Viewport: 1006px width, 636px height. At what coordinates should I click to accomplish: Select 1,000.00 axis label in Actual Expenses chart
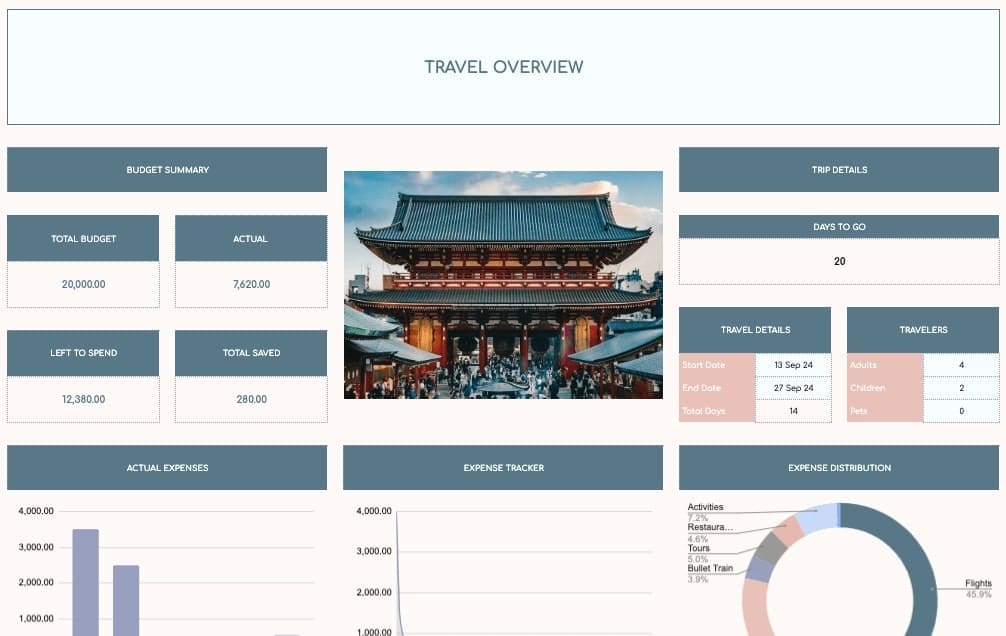[x=36, y=619]
